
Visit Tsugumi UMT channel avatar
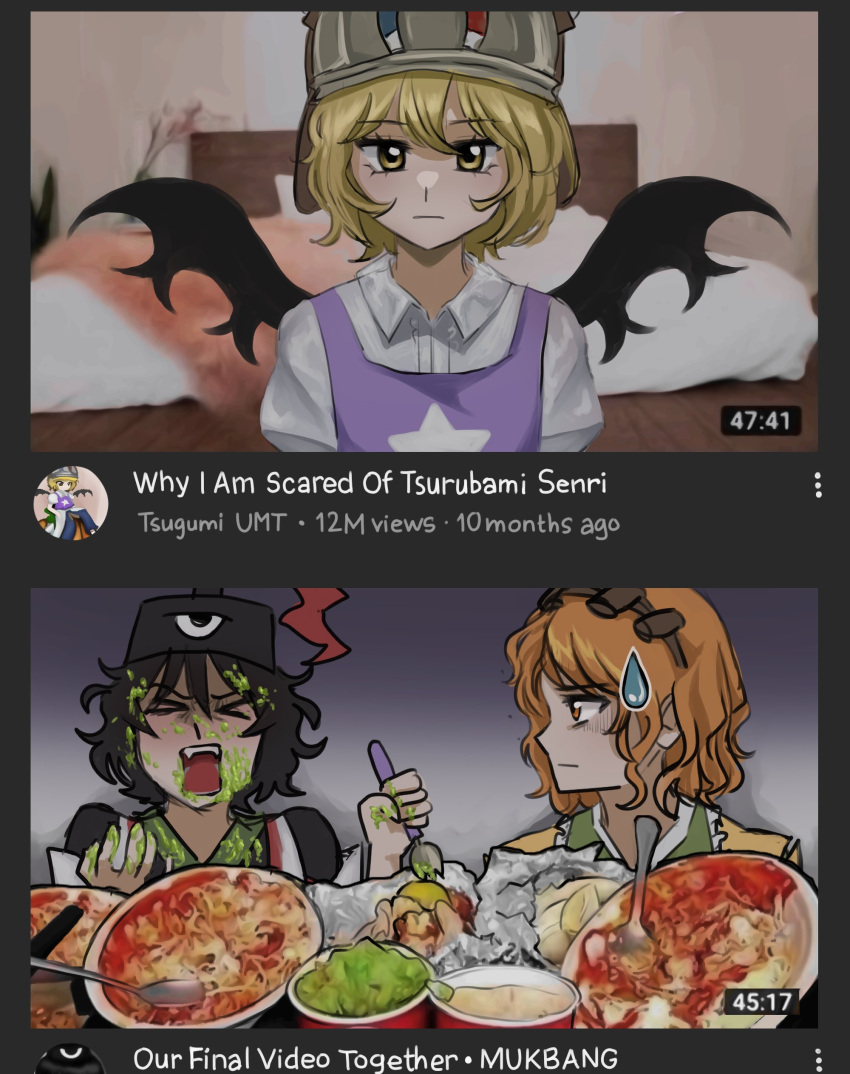click(x=71, y=503)
